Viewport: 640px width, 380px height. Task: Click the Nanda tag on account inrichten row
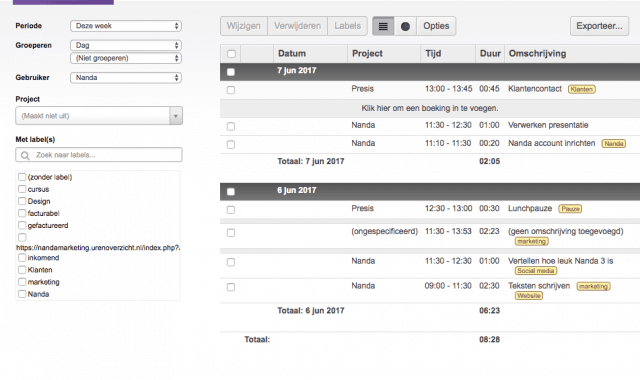613,143
